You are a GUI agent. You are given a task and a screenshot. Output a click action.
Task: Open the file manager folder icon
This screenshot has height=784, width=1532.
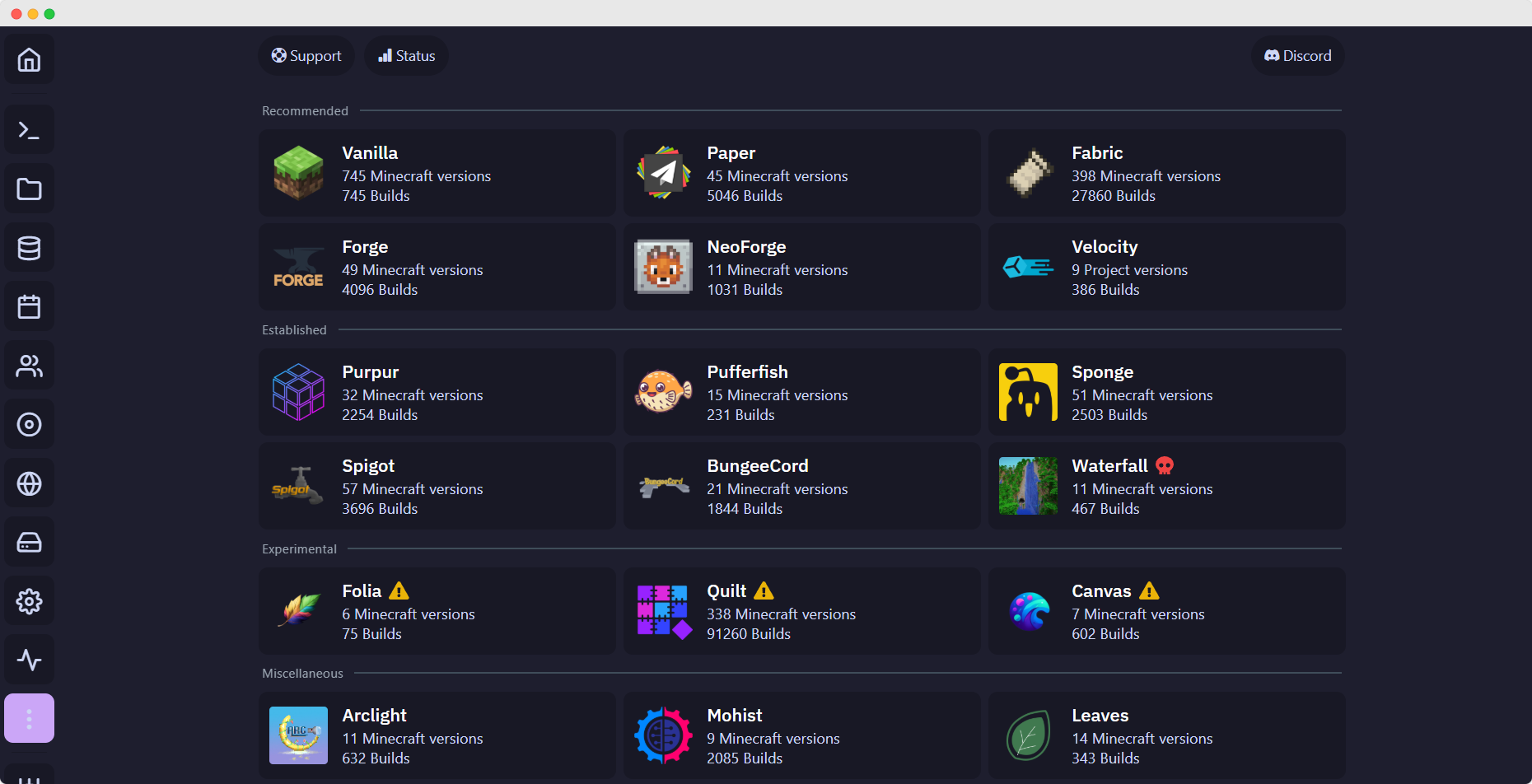(x=30, y=189)
